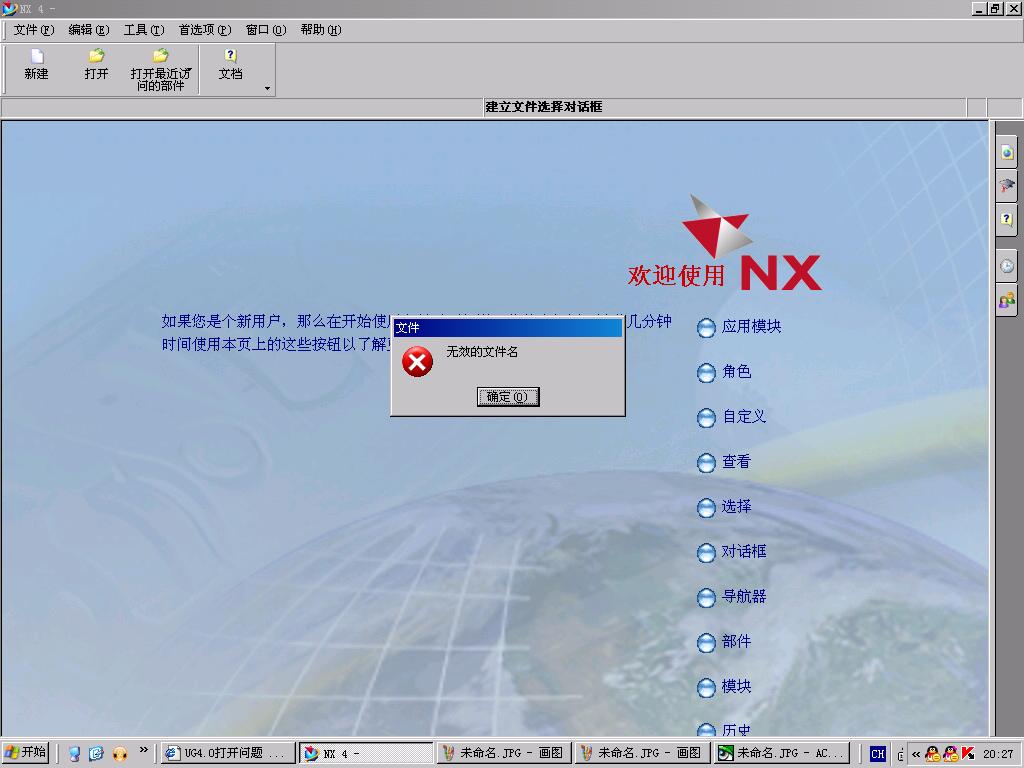Click the 新建 (New) toolbar icon

37,65
